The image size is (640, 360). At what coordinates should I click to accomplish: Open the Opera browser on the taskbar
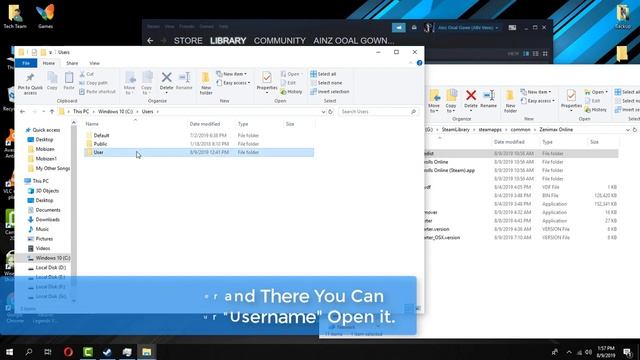coord(68,351)
